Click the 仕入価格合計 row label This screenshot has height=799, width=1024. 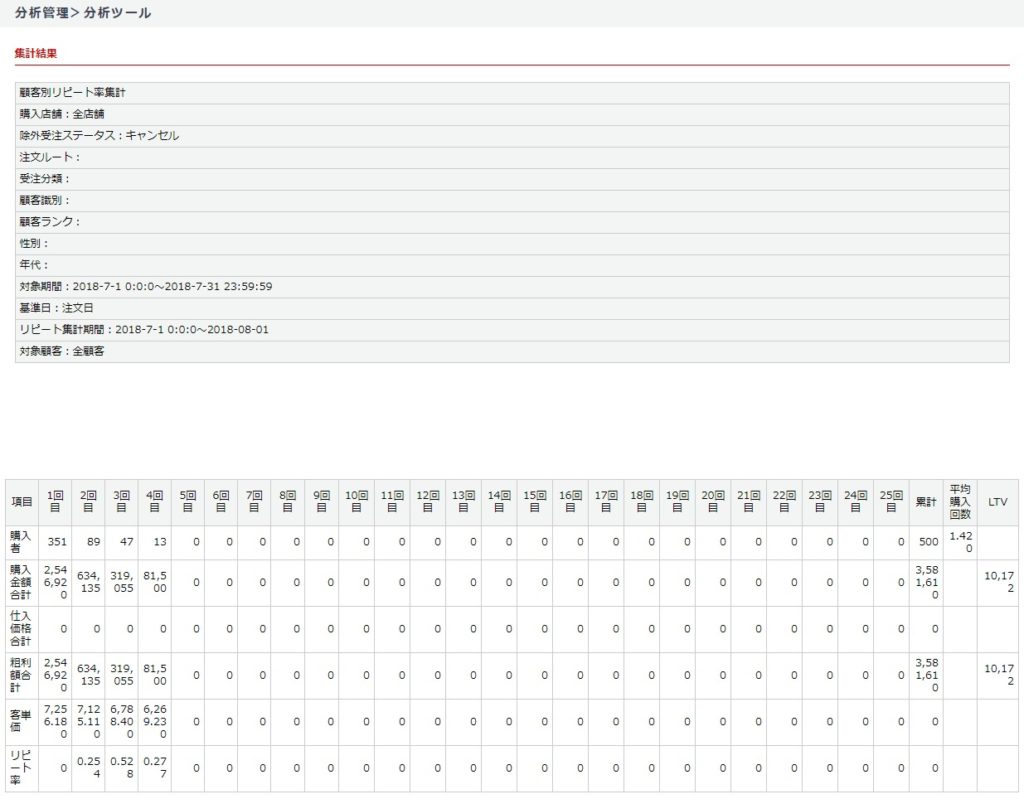pyautogui.click(x=22, y=629)
